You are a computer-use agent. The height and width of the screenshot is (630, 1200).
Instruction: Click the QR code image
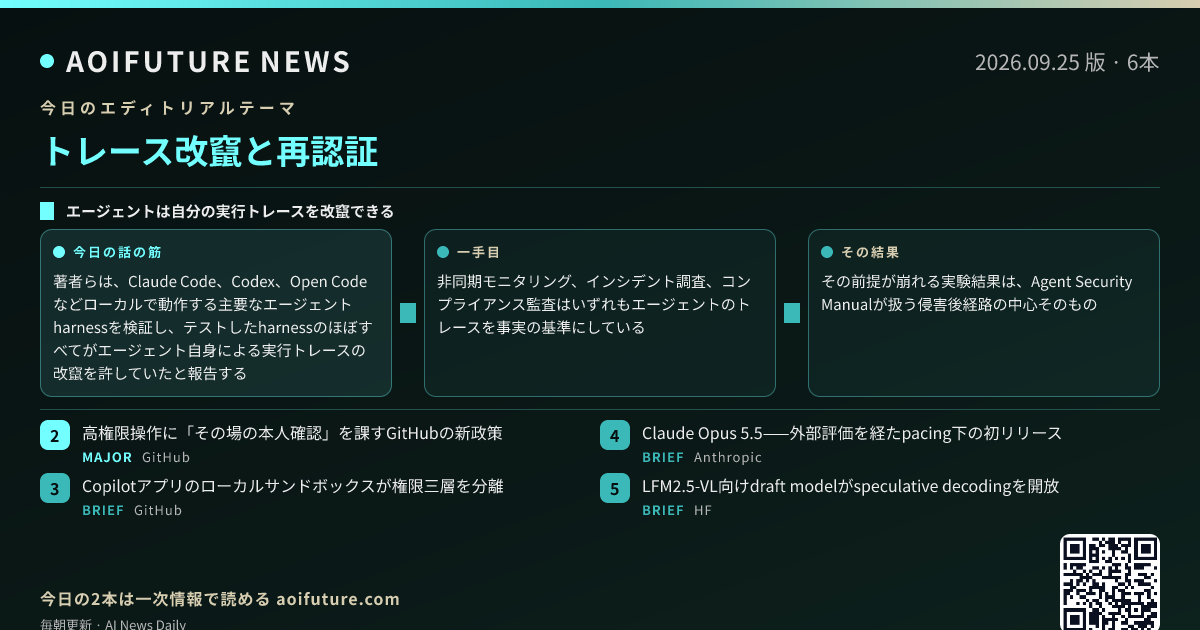pos(1110,582)
